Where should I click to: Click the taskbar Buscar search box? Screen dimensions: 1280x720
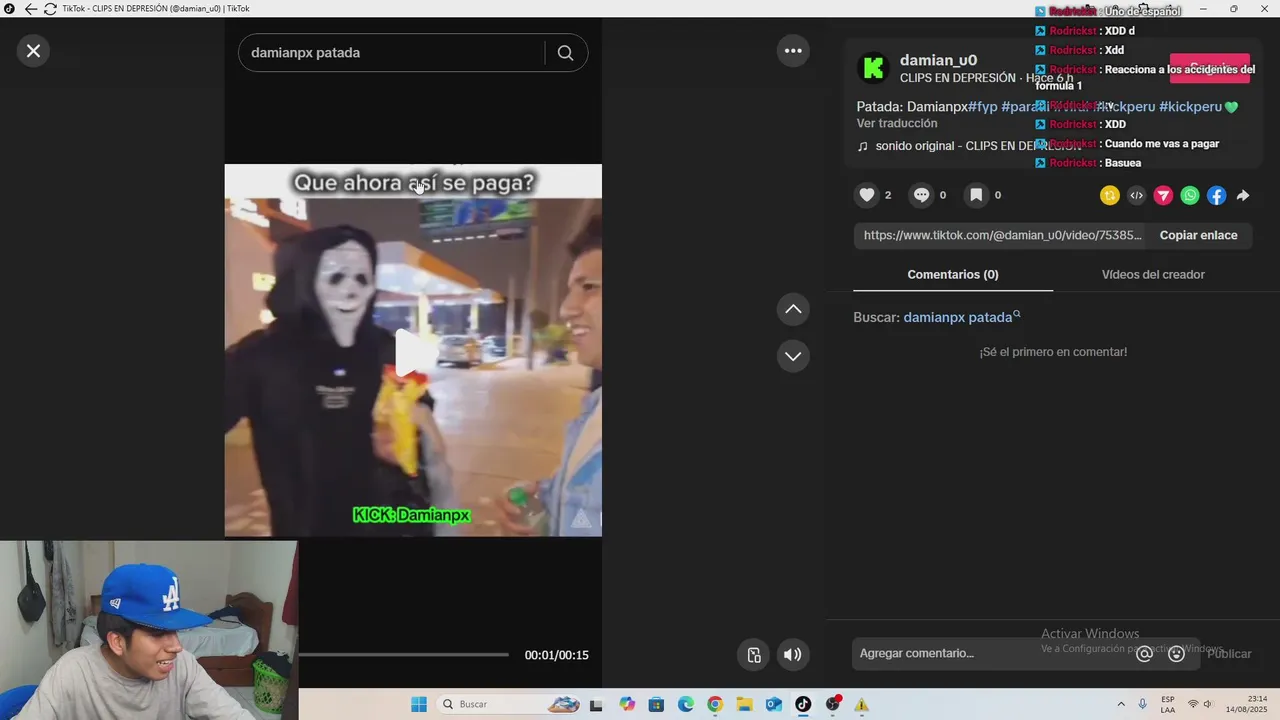pos(510,704)
